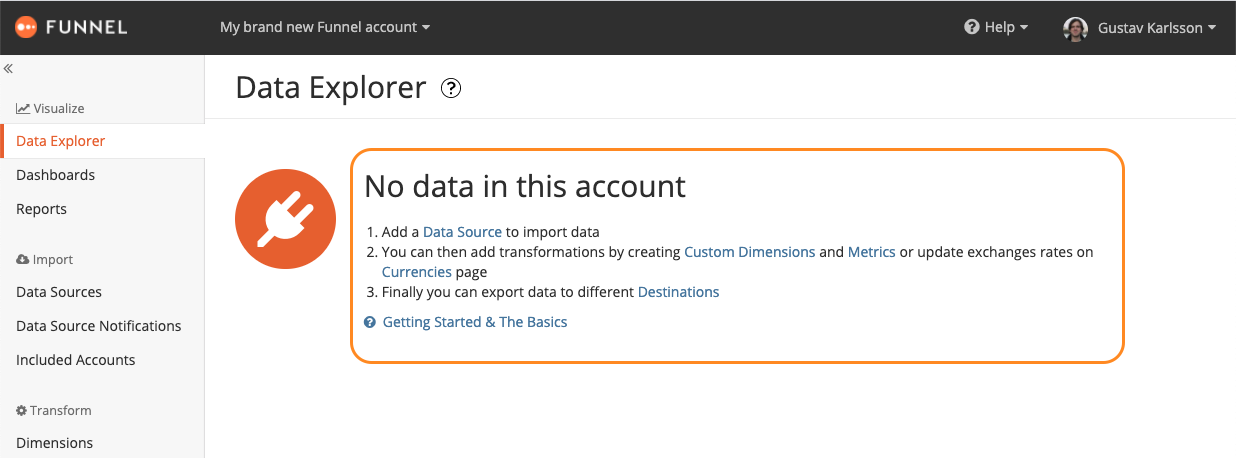Open Data Source Notifications page
The width and height of the screenshot is (1236, 458).
99,326
